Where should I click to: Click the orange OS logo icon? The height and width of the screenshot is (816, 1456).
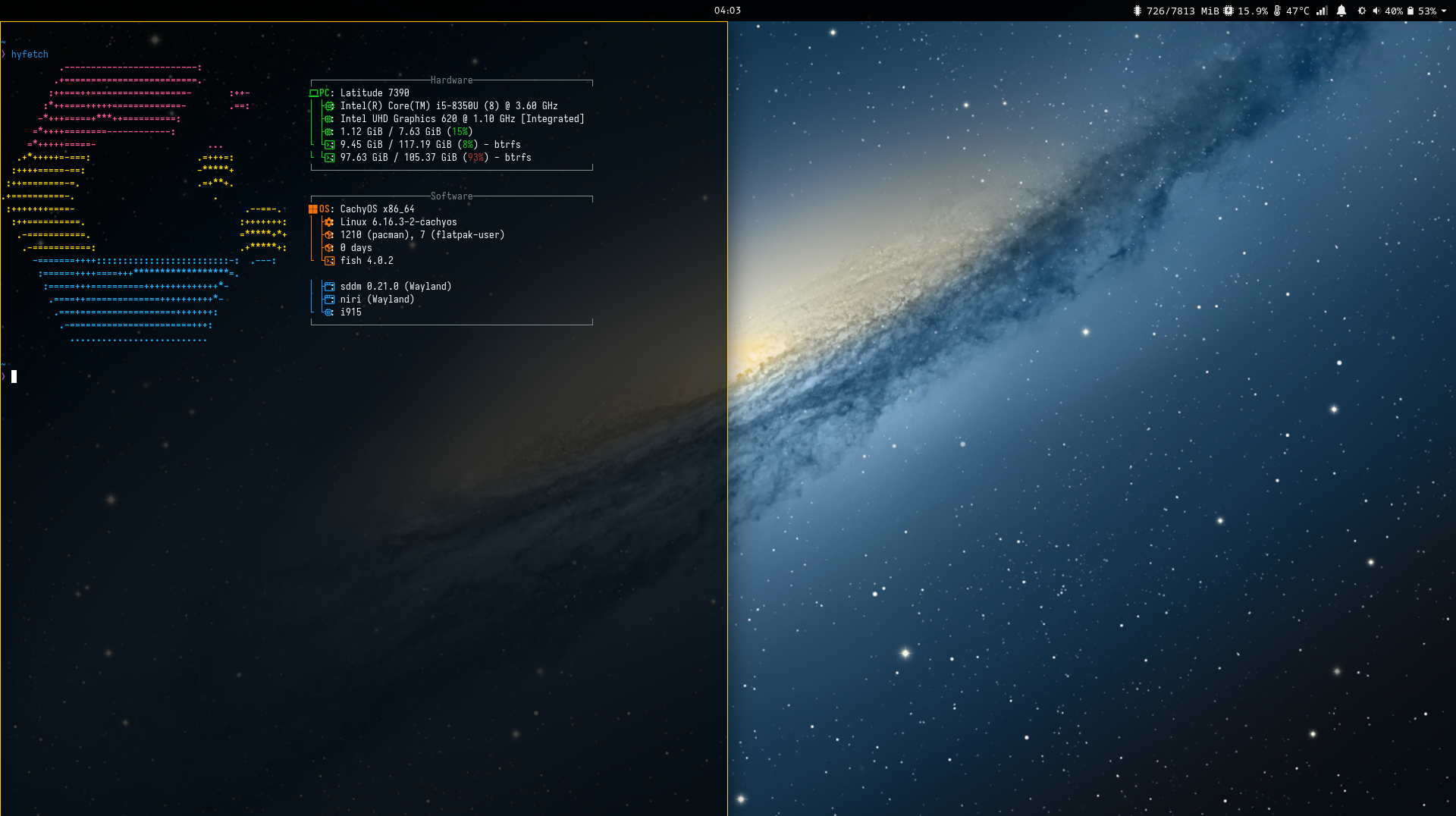pyautogui.click(x=313, y=209)
